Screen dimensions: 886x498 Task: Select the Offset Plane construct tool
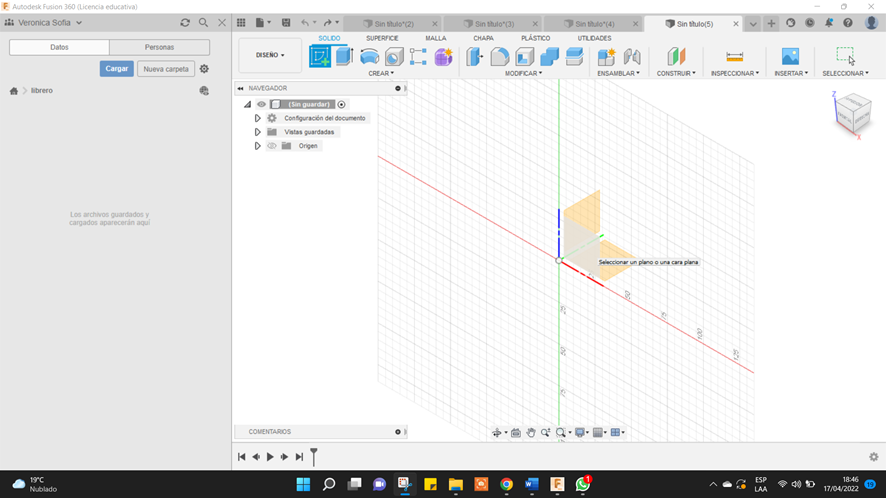[676, 57]
